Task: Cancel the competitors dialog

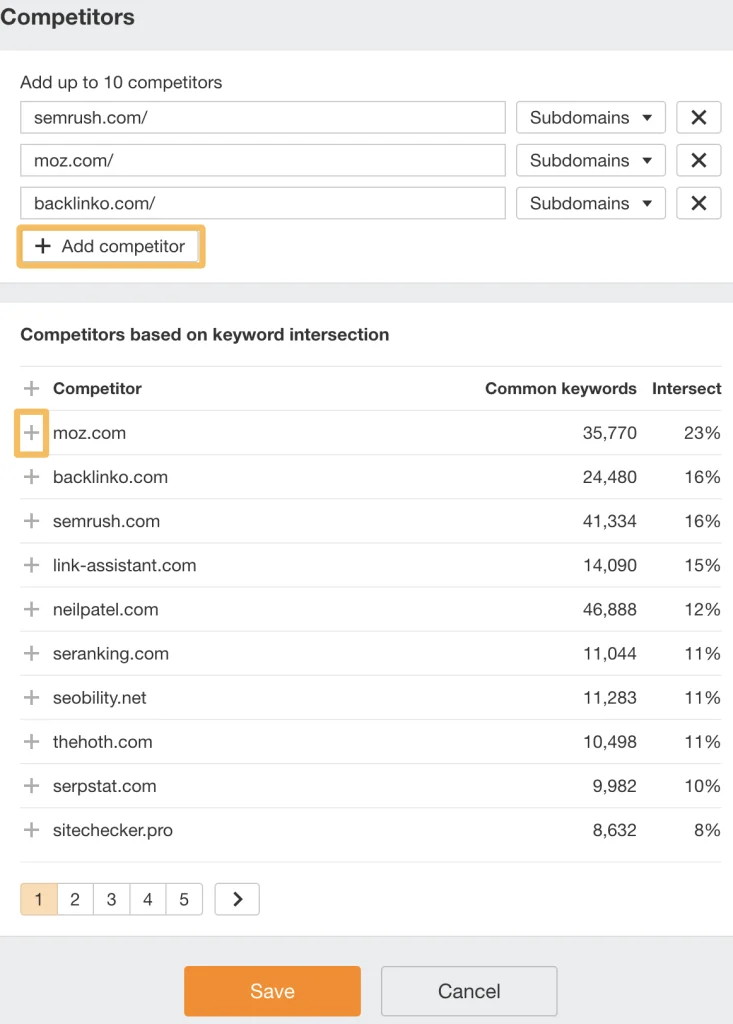Action: point(469,991)
